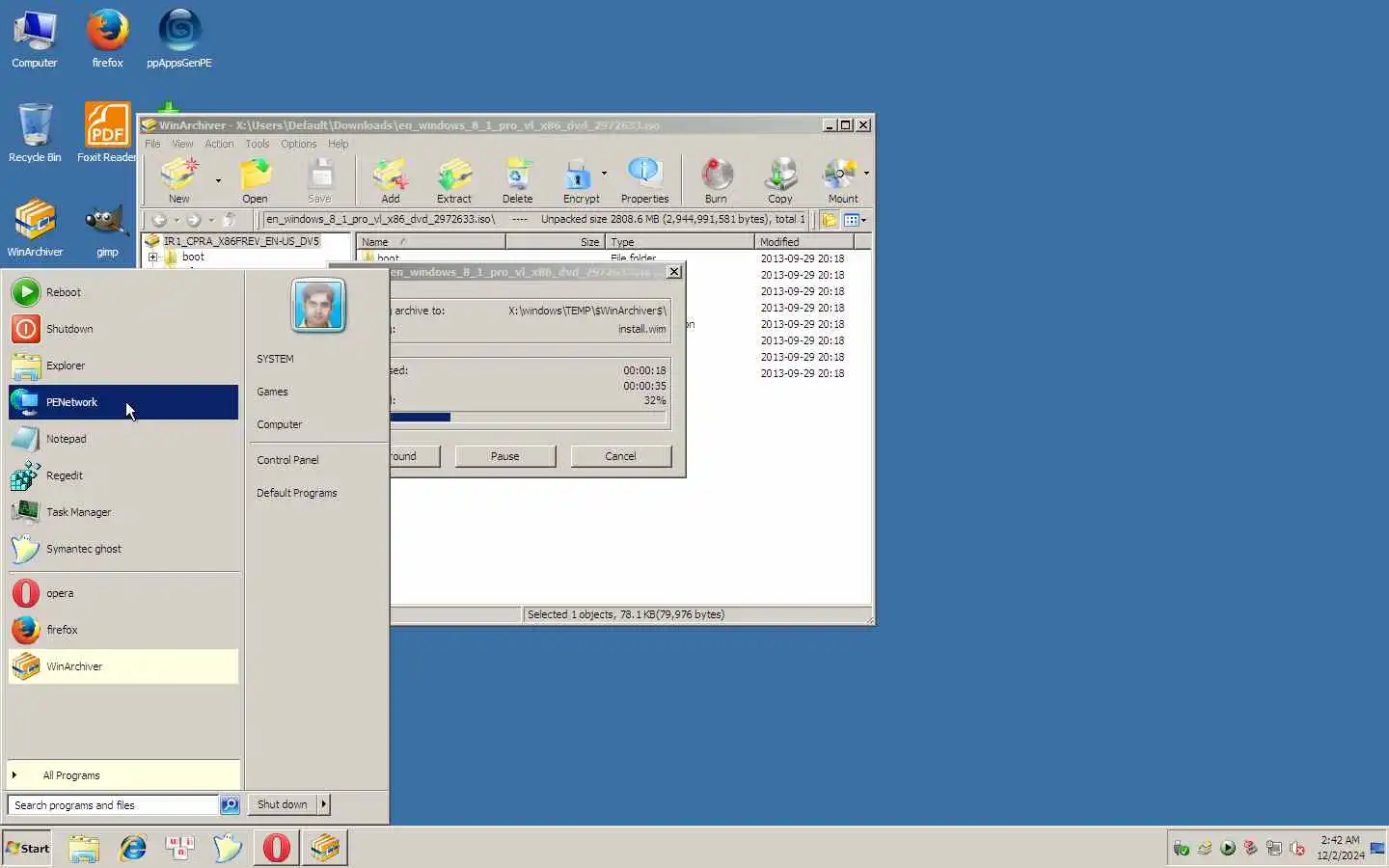Click Cancel in the extraction dialog
Screen dimensions: 1389x868
pyautogui.click(x=620, y=456)
